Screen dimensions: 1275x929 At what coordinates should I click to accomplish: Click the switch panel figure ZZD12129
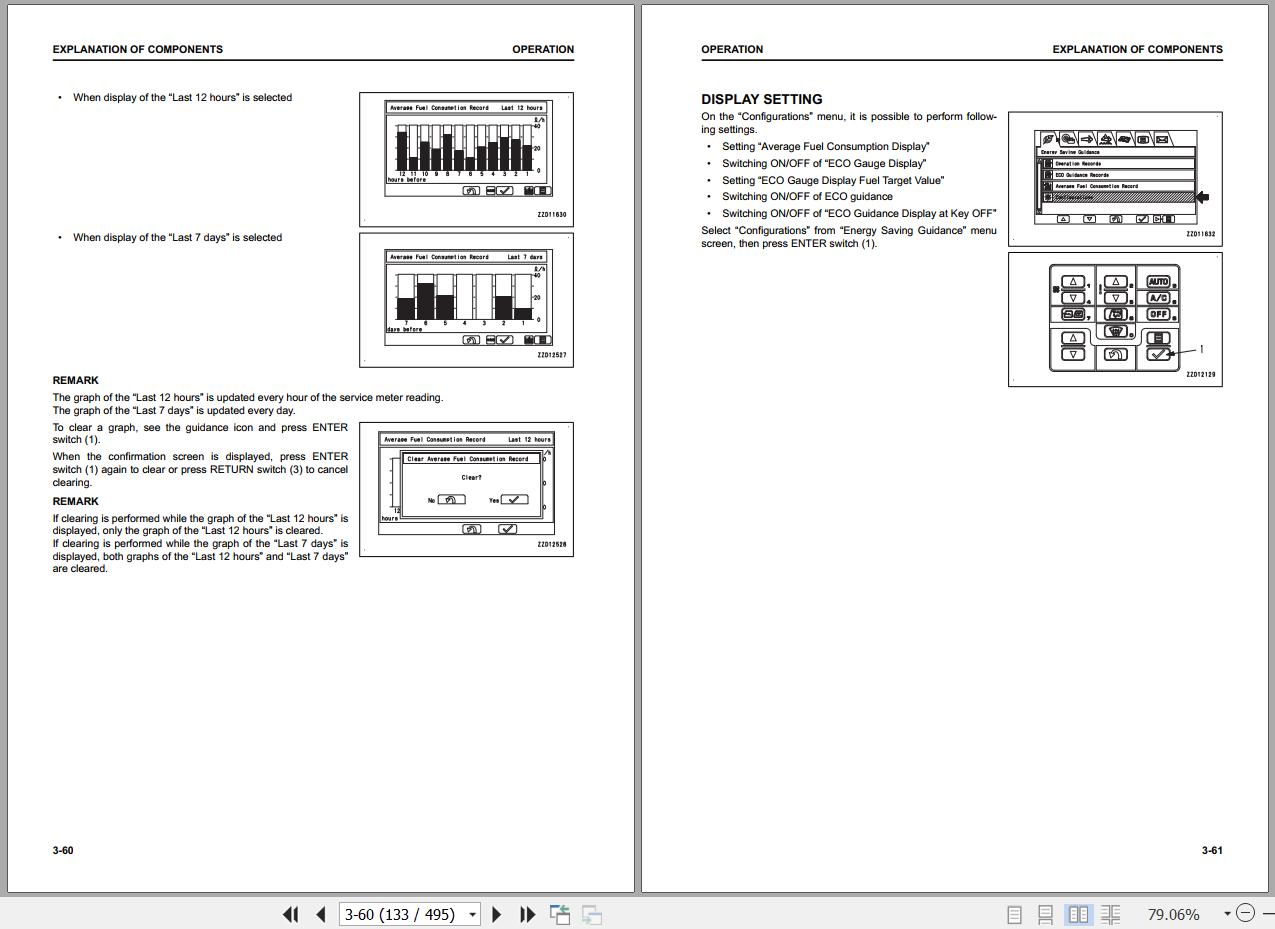(1115, 319)
